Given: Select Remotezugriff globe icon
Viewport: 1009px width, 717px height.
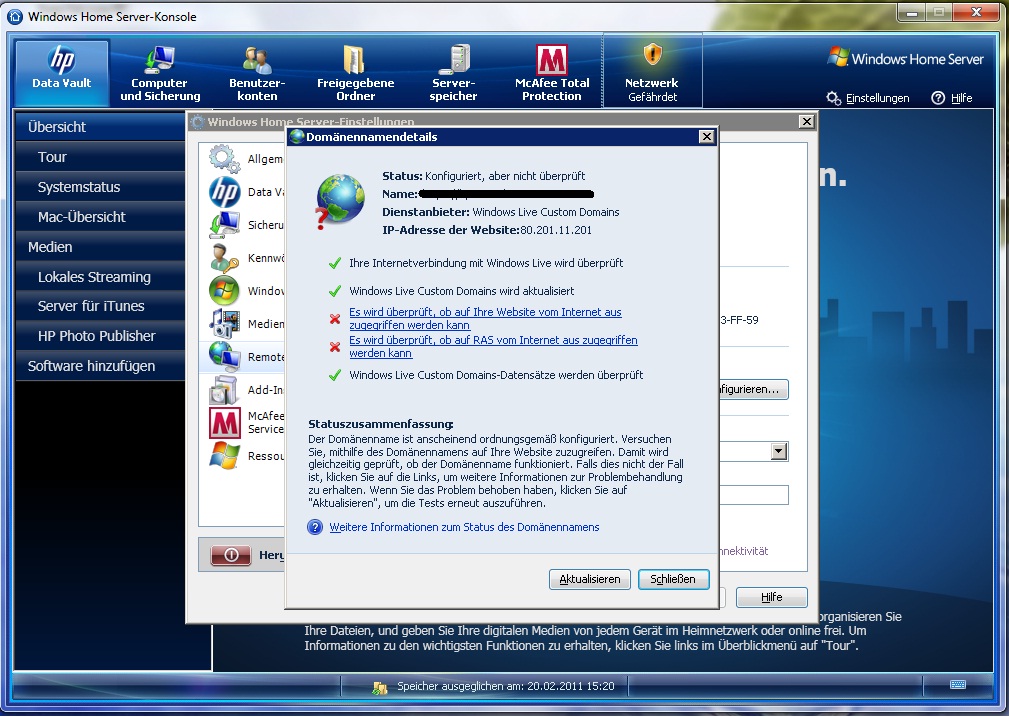Looking at the screenshot, I should [x=224, y=356].
